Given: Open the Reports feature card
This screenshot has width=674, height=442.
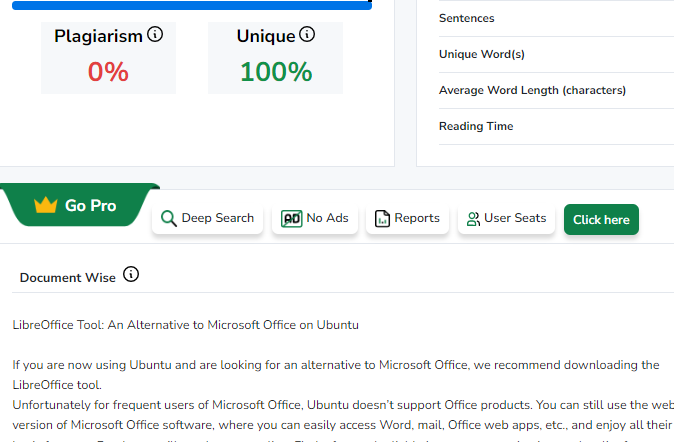Looking at the screenshot, I should click(407, 218).
